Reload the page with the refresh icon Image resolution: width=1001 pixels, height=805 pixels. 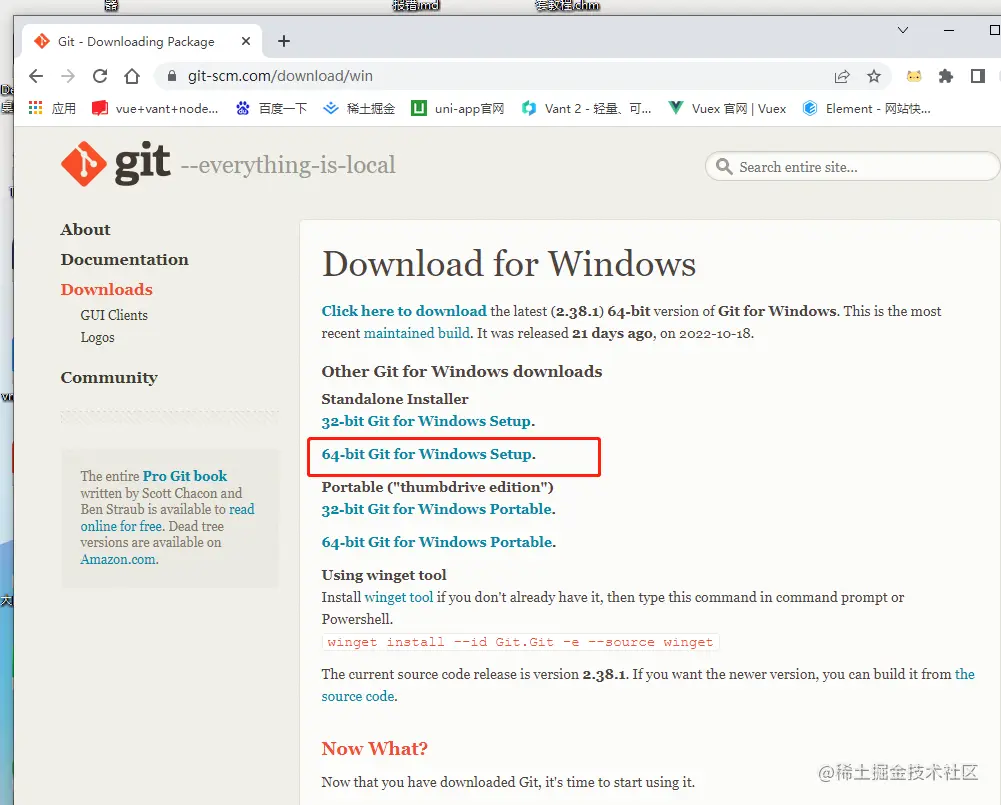(100, 76)
